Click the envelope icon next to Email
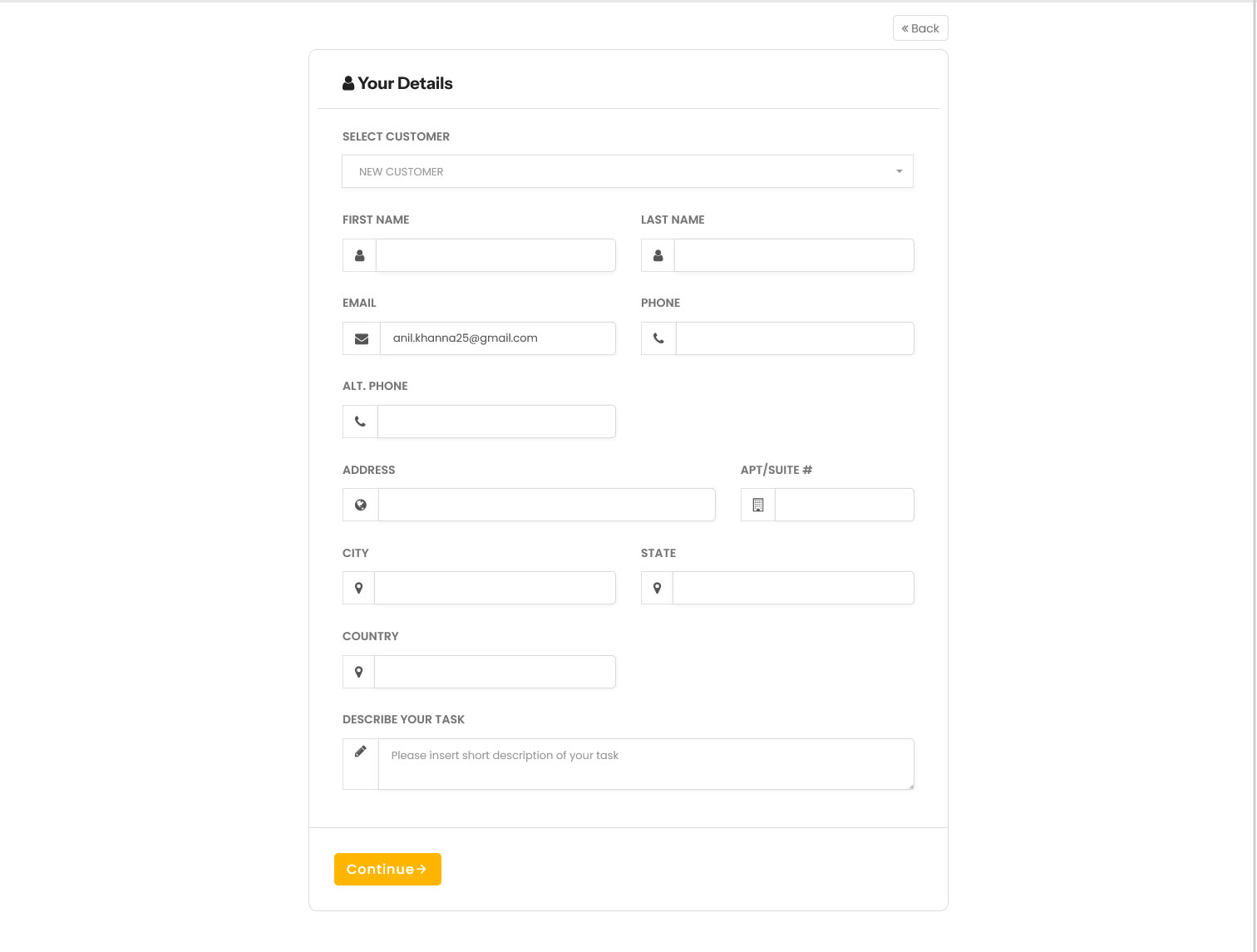Viewport: 1257px width, 952px height. [x=362, y=338]
